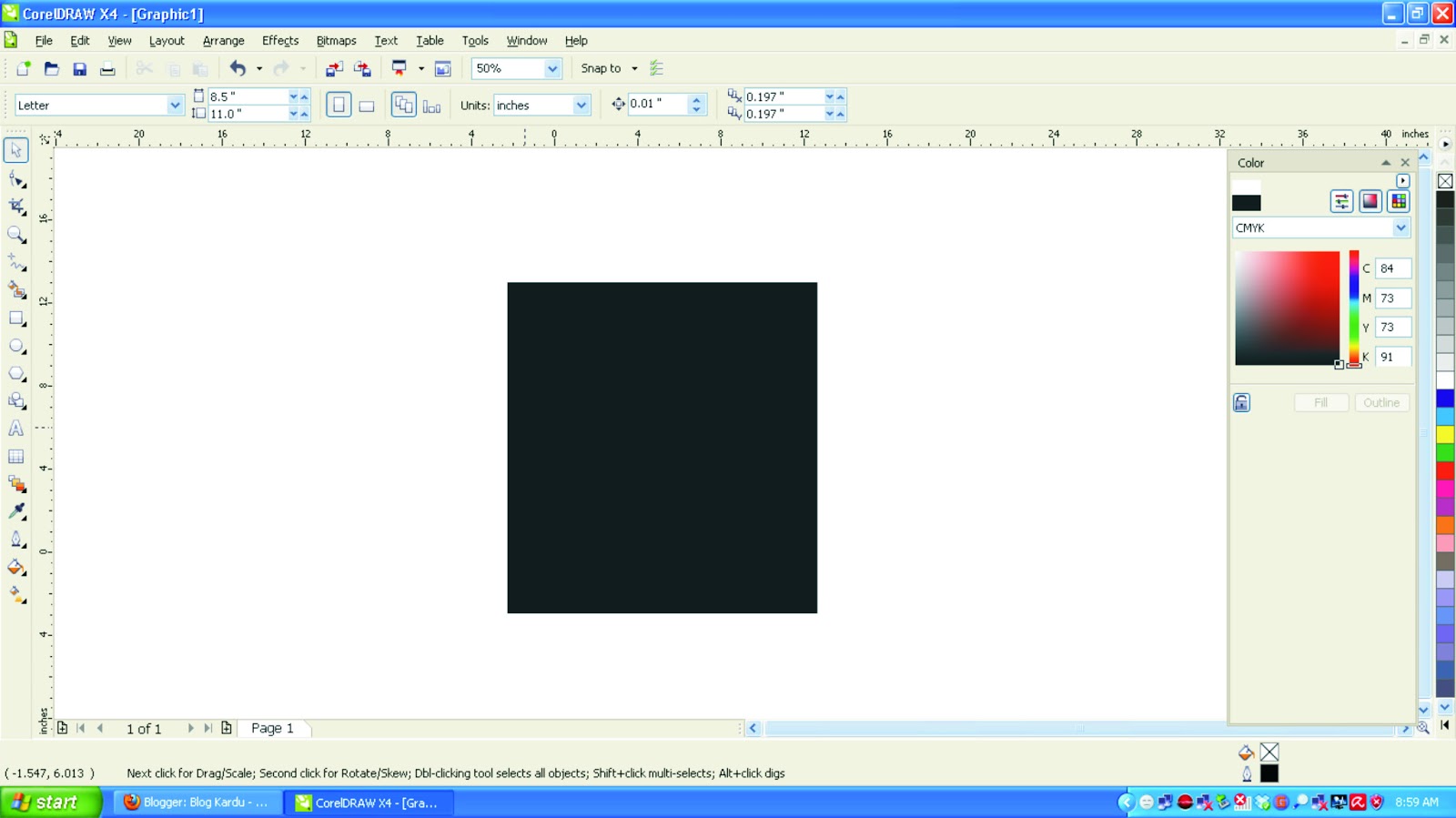Open the snap options icon beside Snap to
The height and width of the screenshot is (818, 1456).
pos(657,68)
